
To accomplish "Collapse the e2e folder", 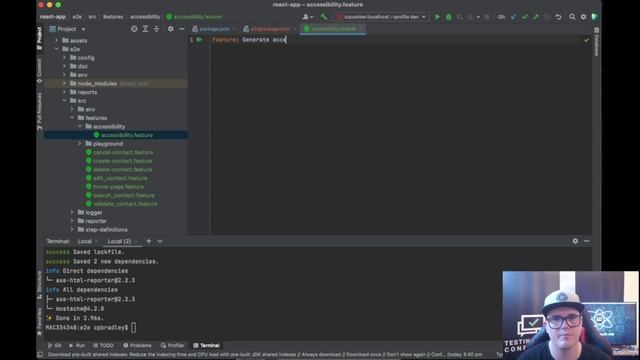I will tap(56, 49).
